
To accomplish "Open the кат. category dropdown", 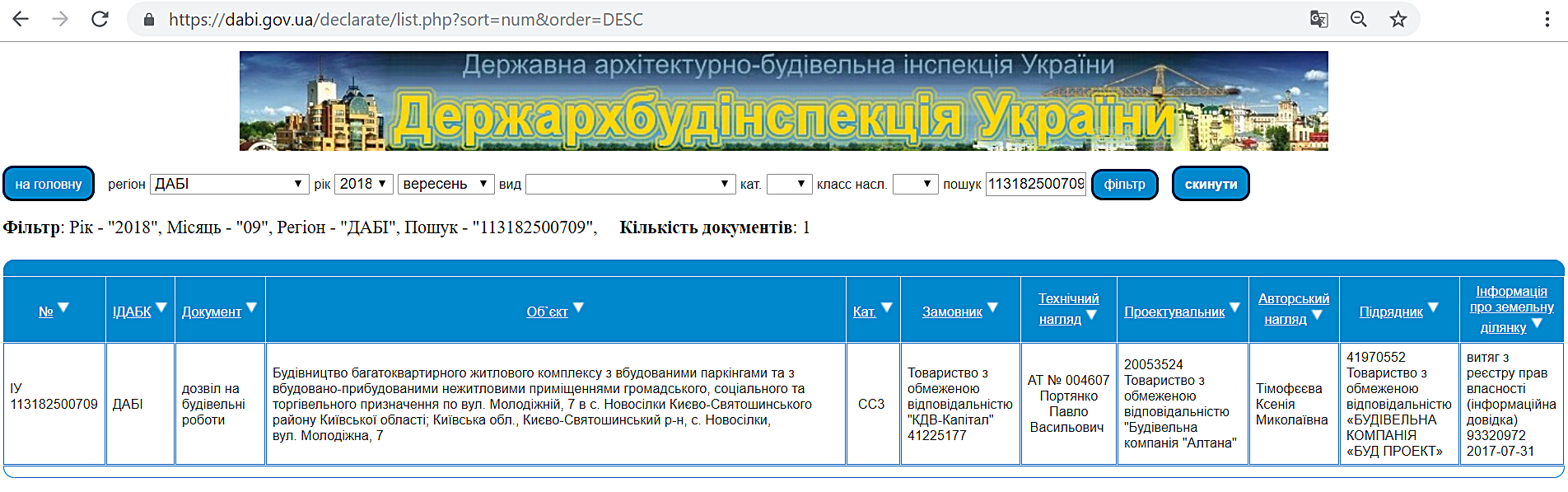I will [x=789, y=184].
